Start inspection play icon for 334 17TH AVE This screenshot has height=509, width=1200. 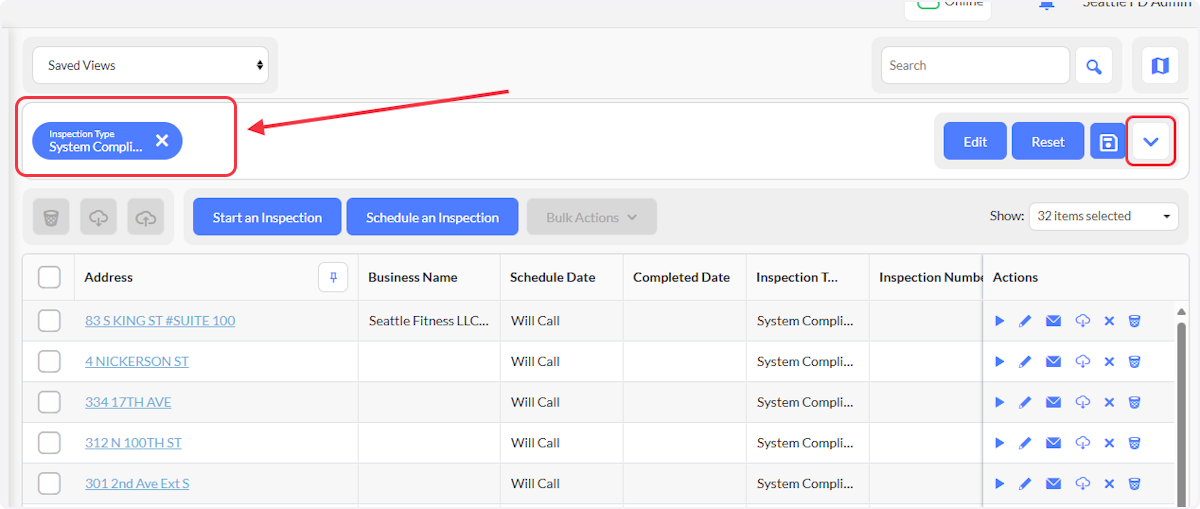pyautogui.click(x=1000, y=402)
